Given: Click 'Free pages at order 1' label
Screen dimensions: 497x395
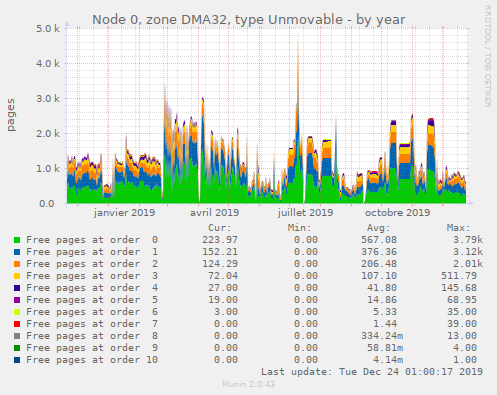Looking at the screenshot, I should [x=92, y=252].
